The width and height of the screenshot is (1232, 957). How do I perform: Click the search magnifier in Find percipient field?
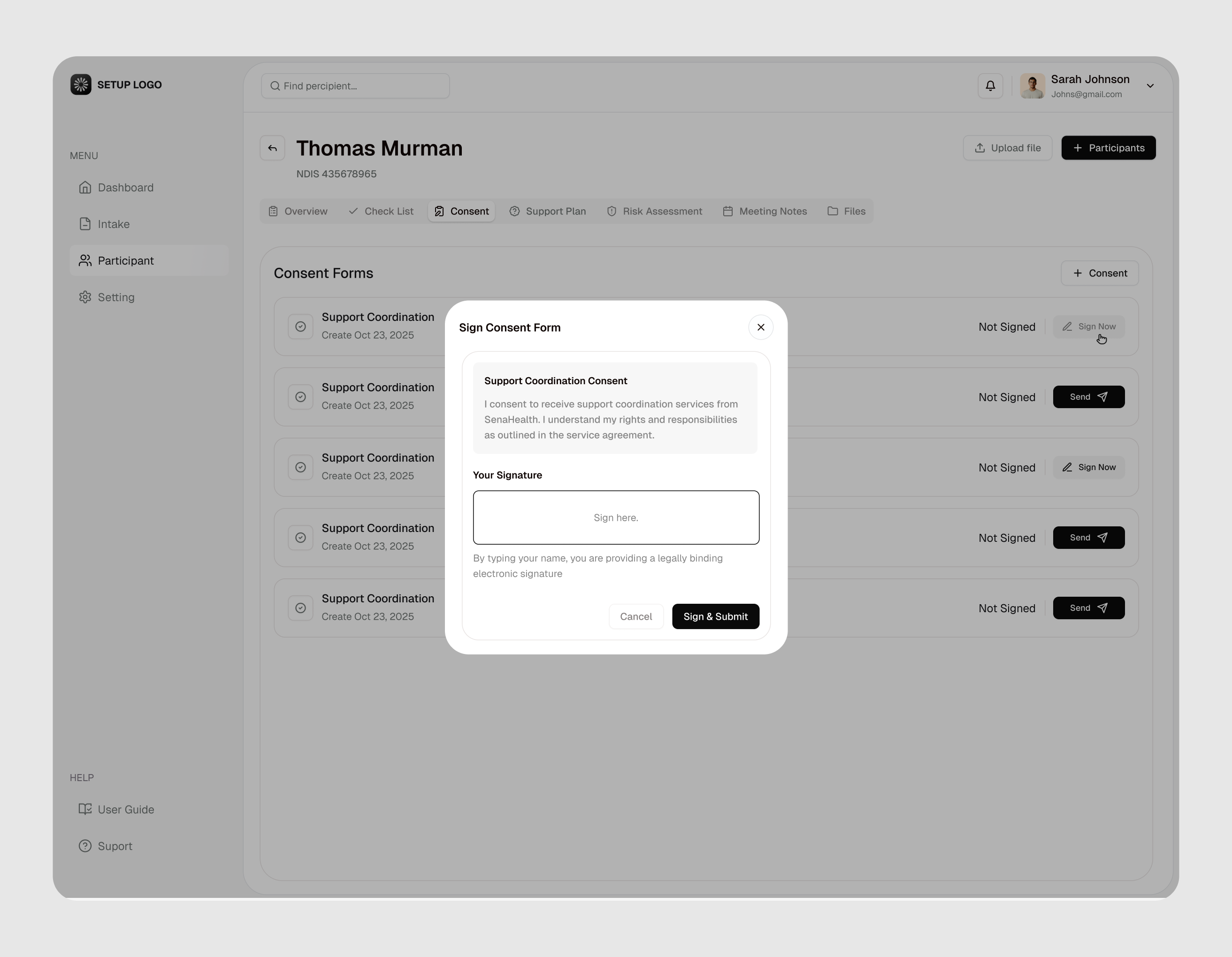(275, 86)
